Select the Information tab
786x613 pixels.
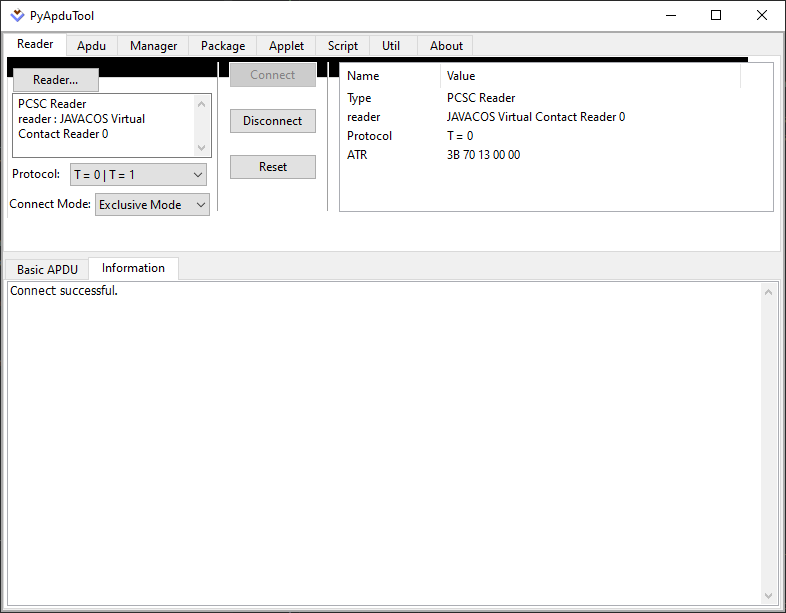133,269
